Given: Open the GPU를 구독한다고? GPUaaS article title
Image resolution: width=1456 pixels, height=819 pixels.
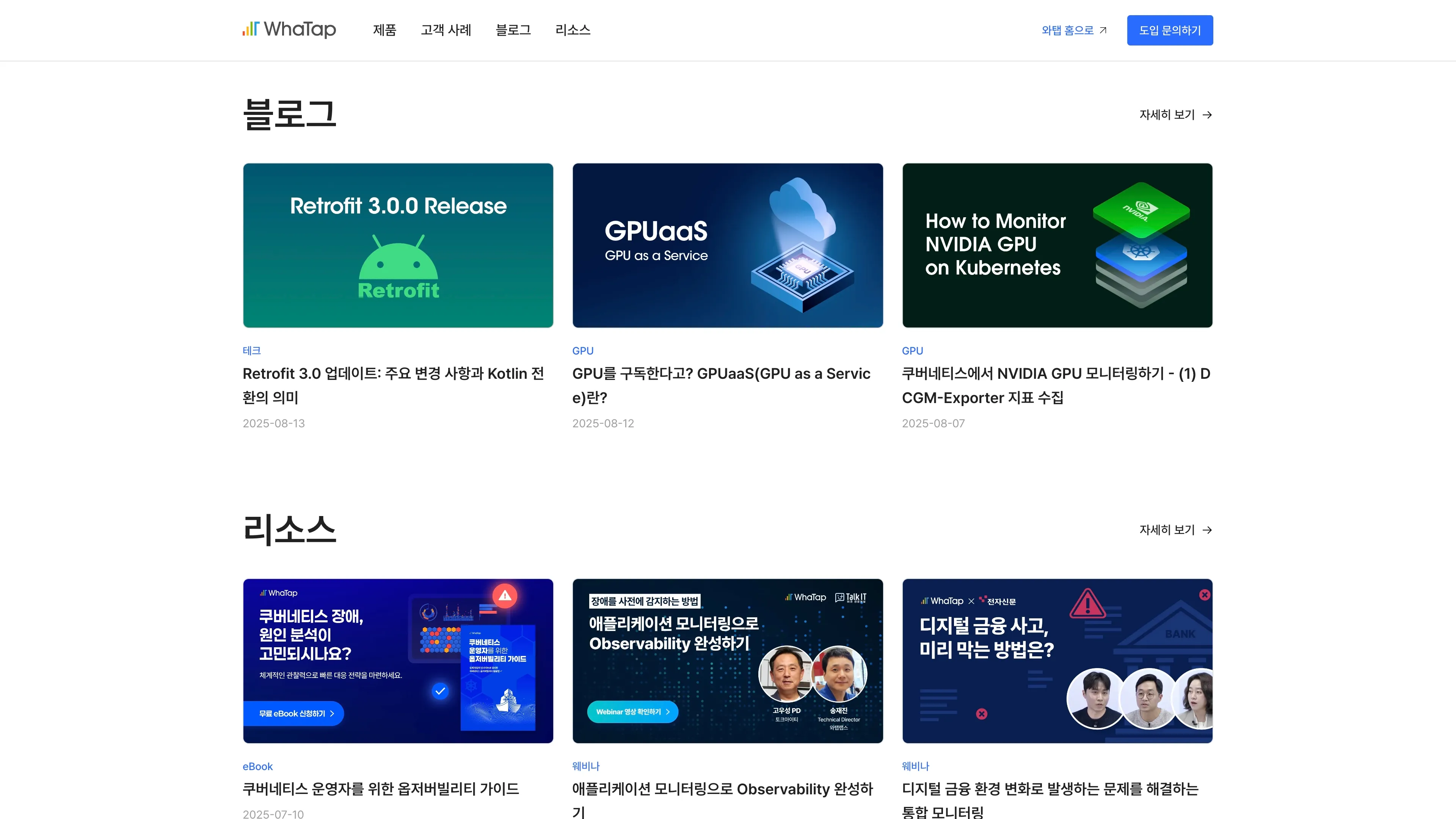Looking at the screenshot, I should pyautogui.click(x=721, y=386).
